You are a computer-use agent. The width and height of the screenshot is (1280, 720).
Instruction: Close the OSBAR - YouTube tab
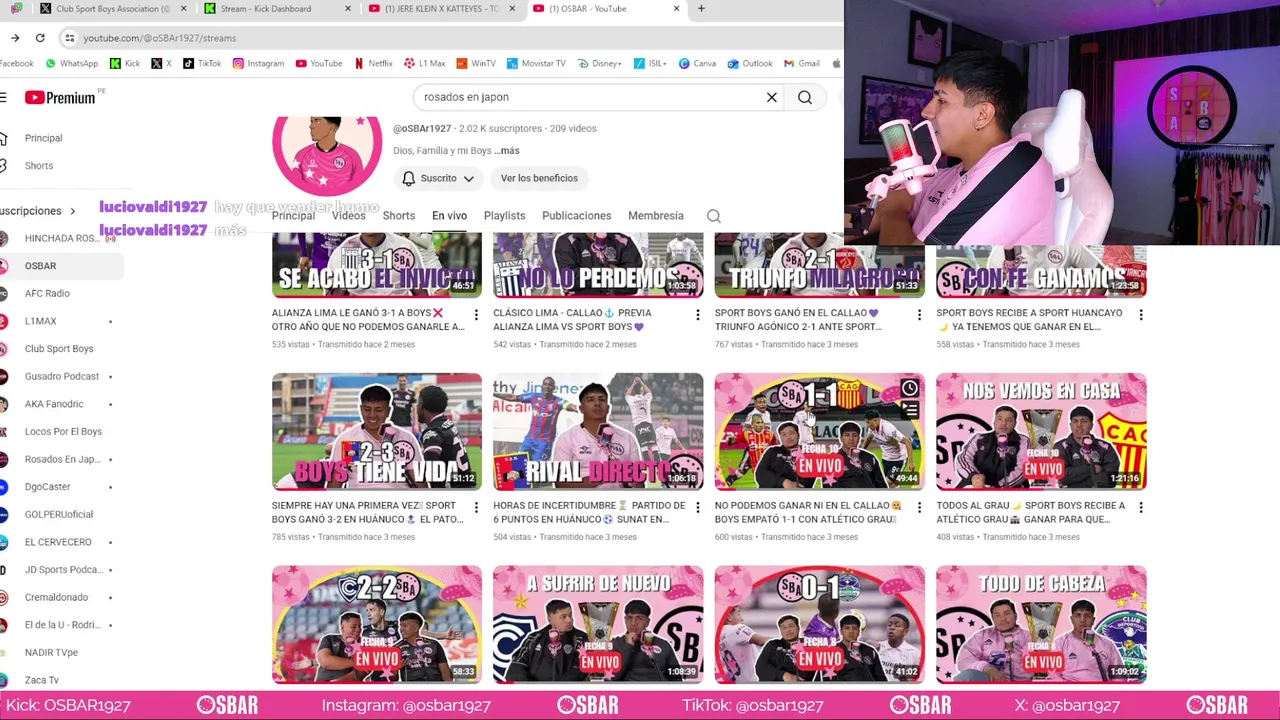(676, 9)
